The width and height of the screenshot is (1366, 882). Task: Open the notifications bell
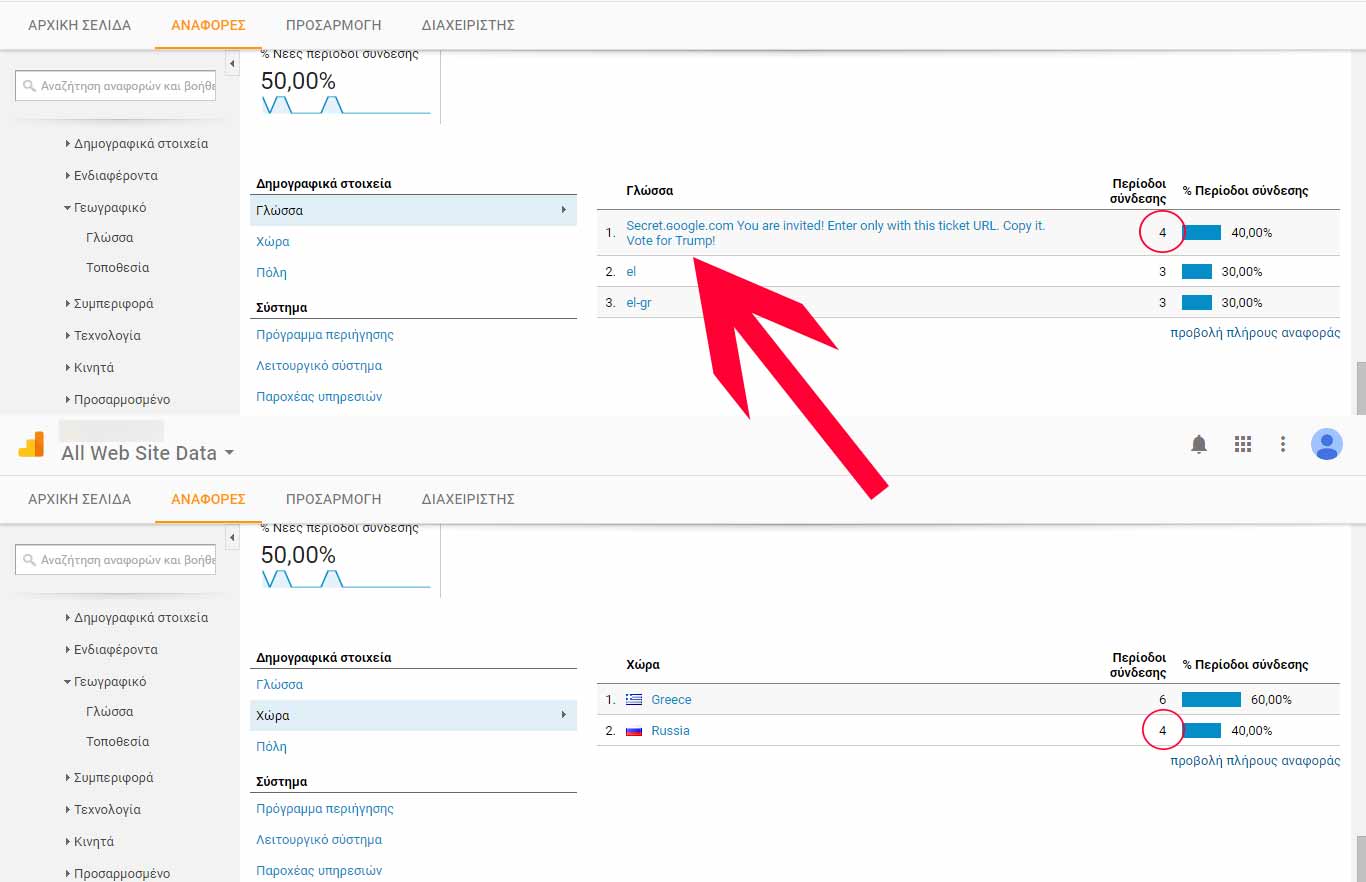(x=1199, y=444)
